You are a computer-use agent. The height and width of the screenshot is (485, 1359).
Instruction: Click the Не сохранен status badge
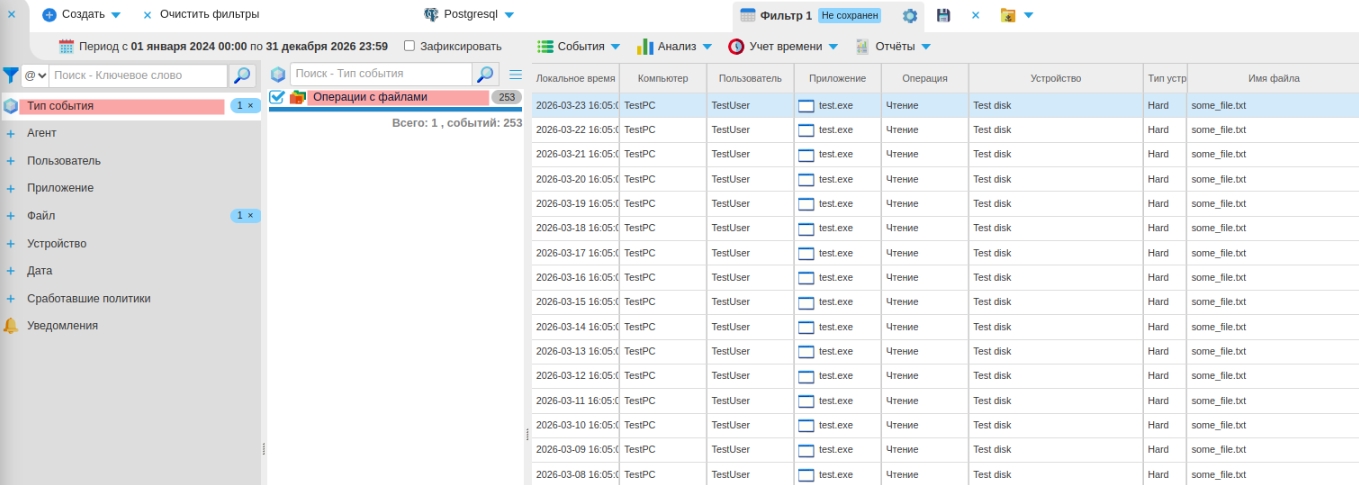pos(849,16)
